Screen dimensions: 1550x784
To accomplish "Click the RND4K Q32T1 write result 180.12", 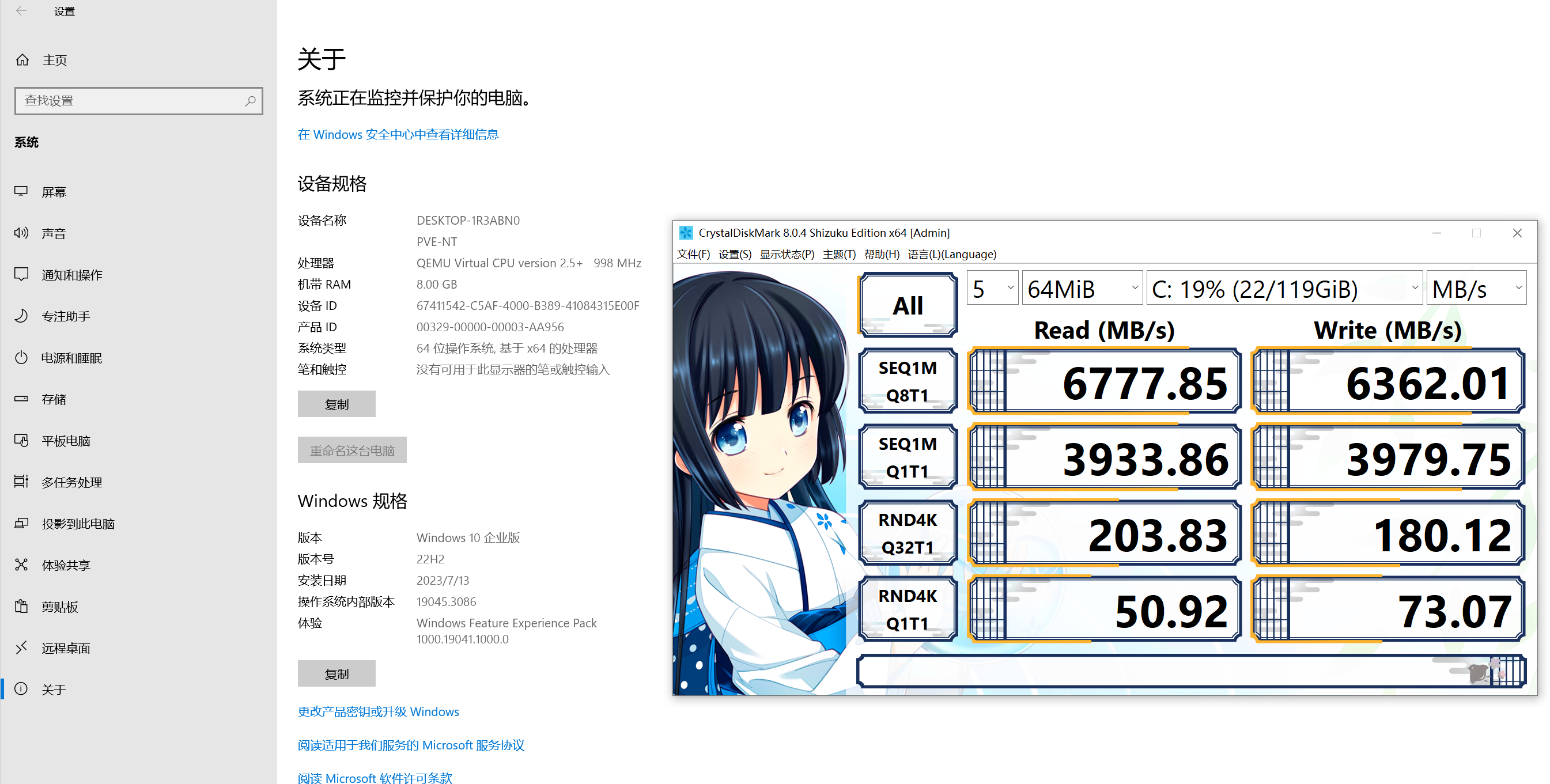I will [1388, 533].
